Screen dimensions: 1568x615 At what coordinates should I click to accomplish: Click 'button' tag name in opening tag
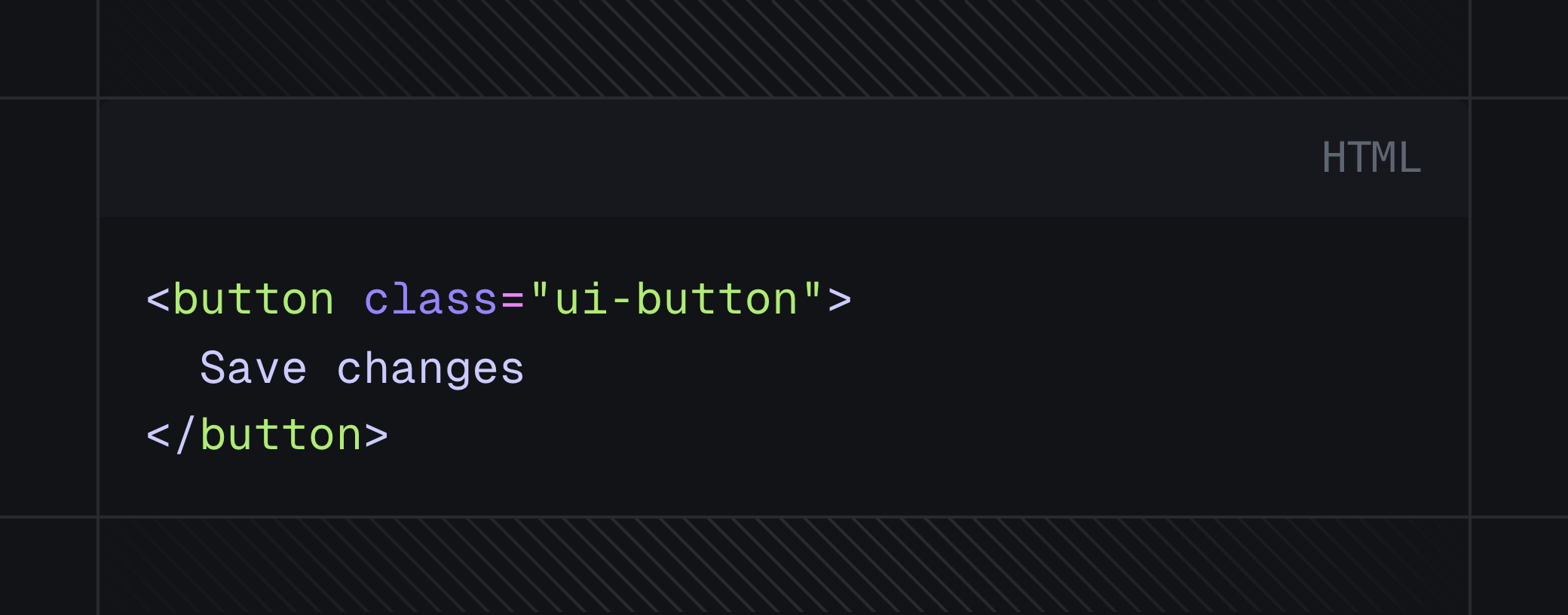tap(253, 300)
